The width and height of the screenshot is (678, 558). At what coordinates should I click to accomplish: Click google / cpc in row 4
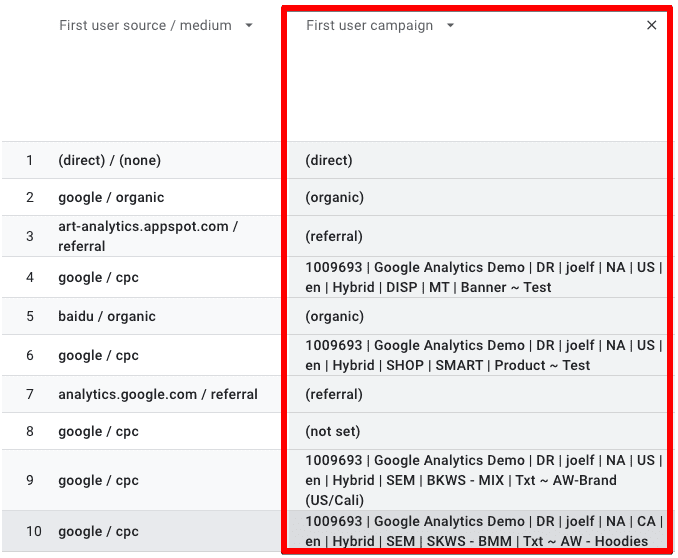point(98,277)
